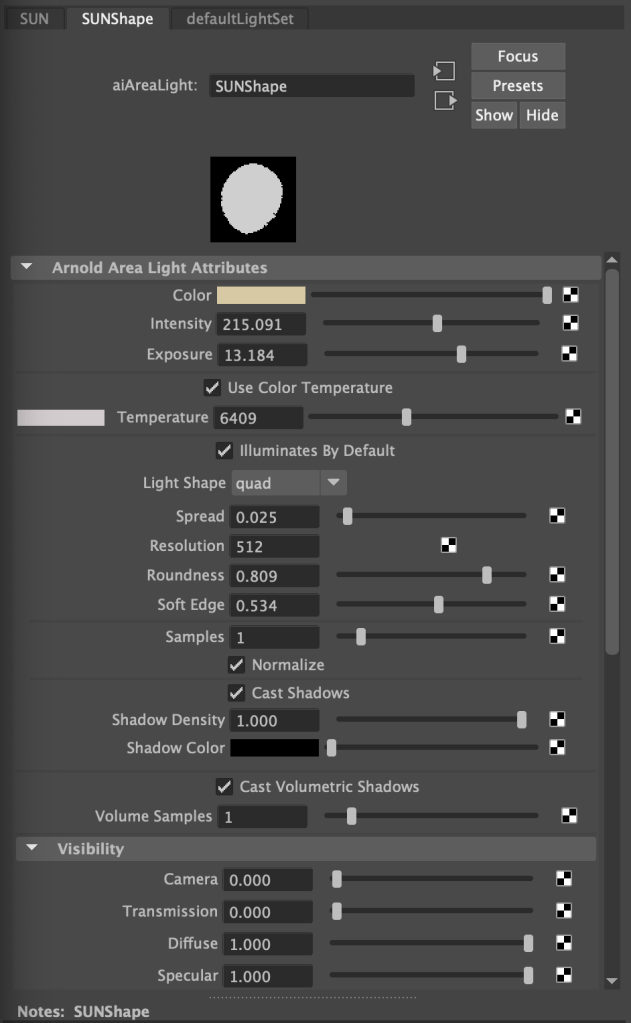This screenshot has height=1023, width=631.
Task: Uncheck the Cast Shadows option
Action: click(236, 692)
